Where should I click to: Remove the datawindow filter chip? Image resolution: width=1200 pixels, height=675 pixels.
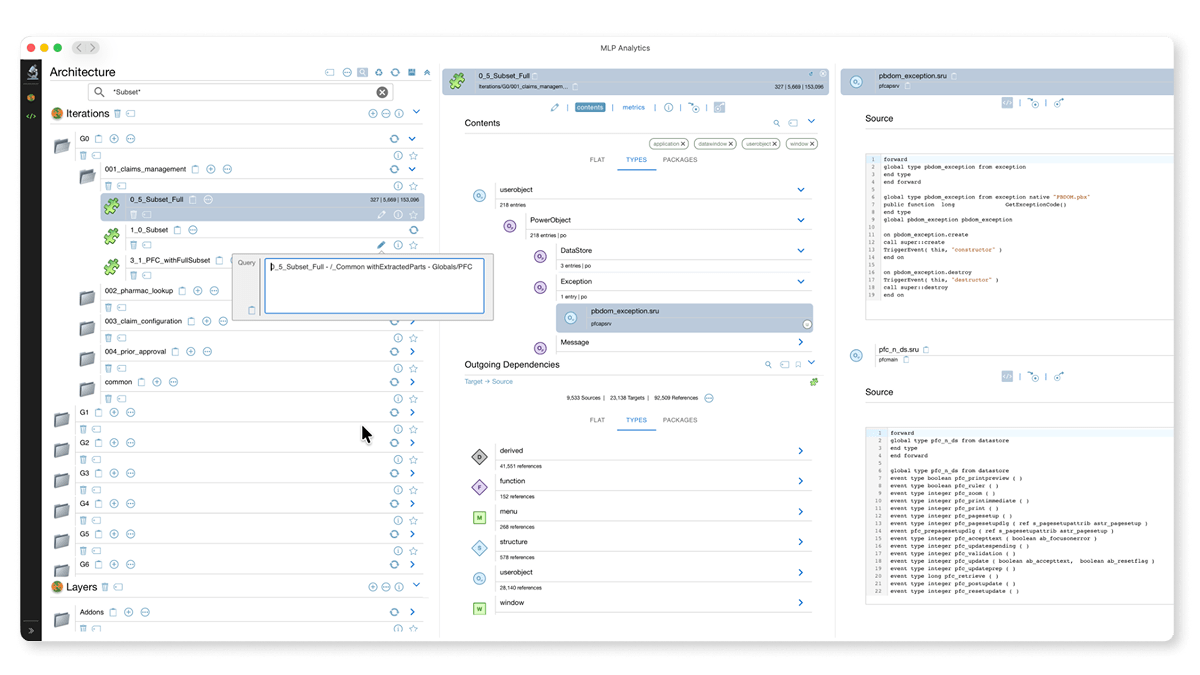pyautogui.click(x=731, y=144)
